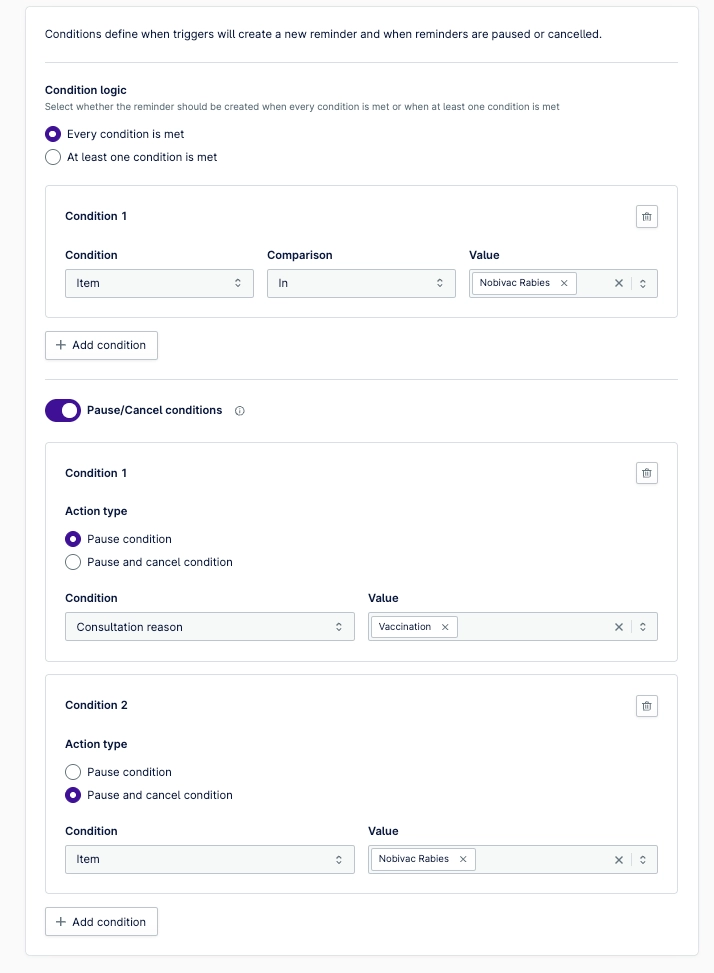Open Item dropdown in pause Condition 2
Viewport: 714px width, 973px height.
pyautogui.click(x=210, y=859)
